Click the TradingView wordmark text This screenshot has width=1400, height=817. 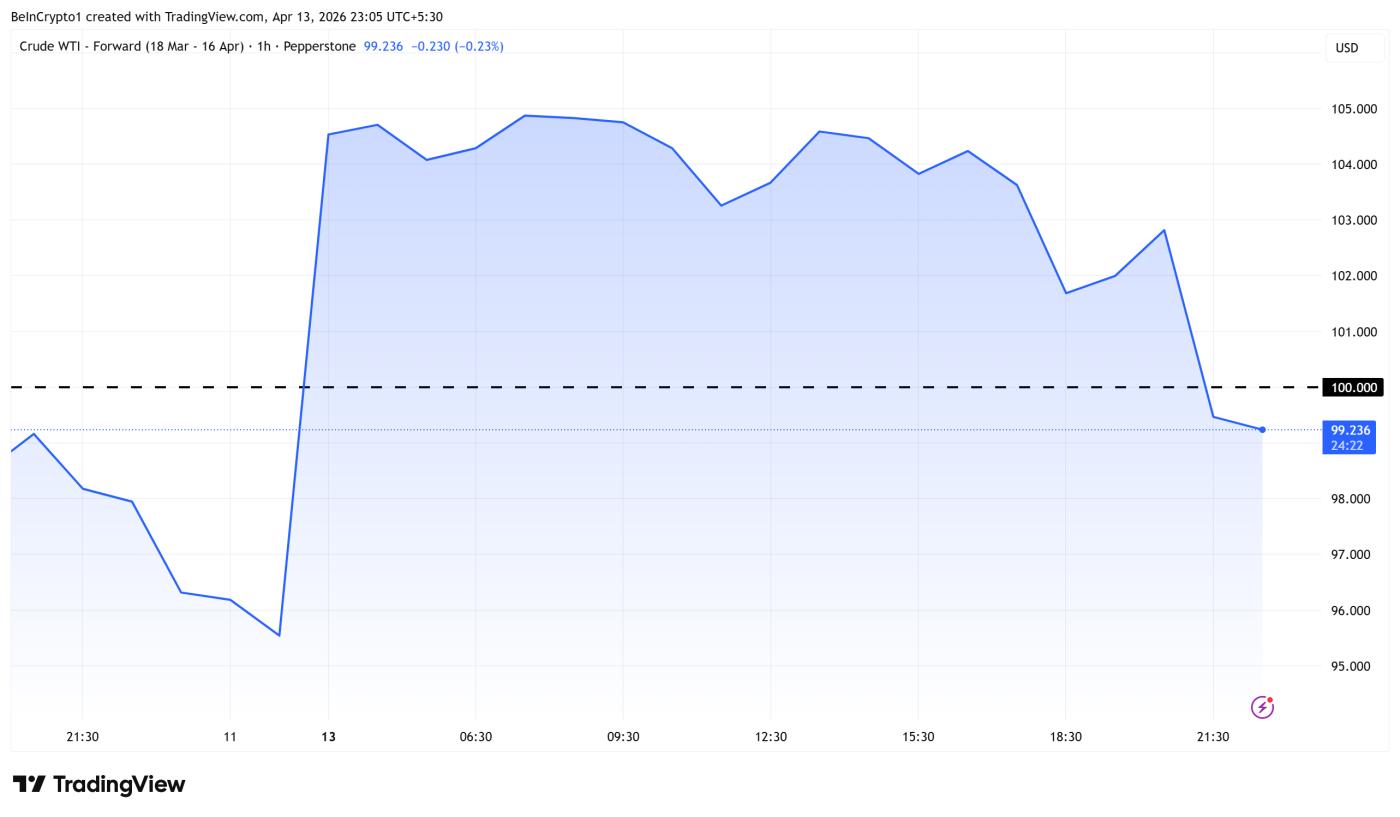pos(119,784)
